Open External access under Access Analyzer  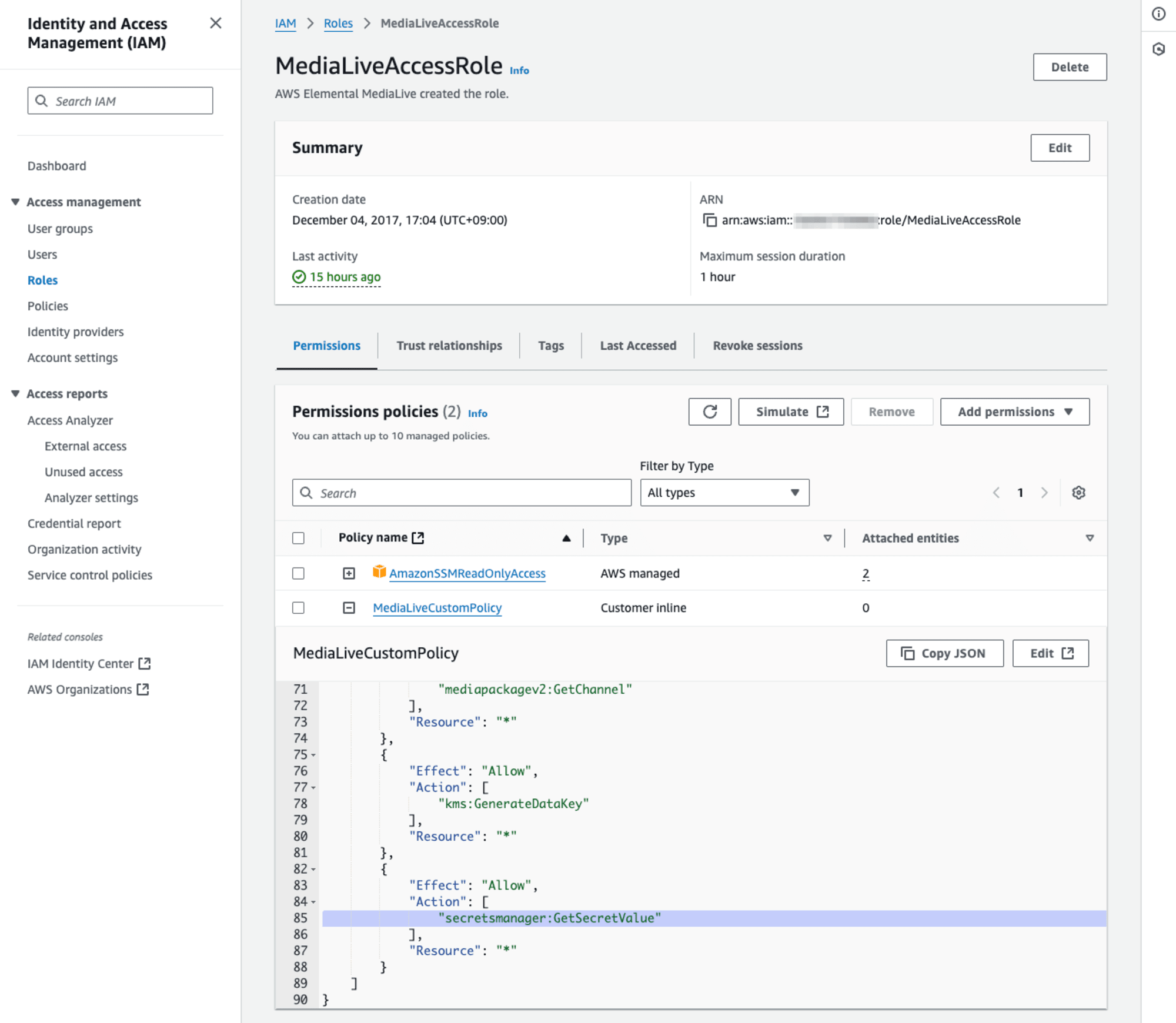point(85,446)
